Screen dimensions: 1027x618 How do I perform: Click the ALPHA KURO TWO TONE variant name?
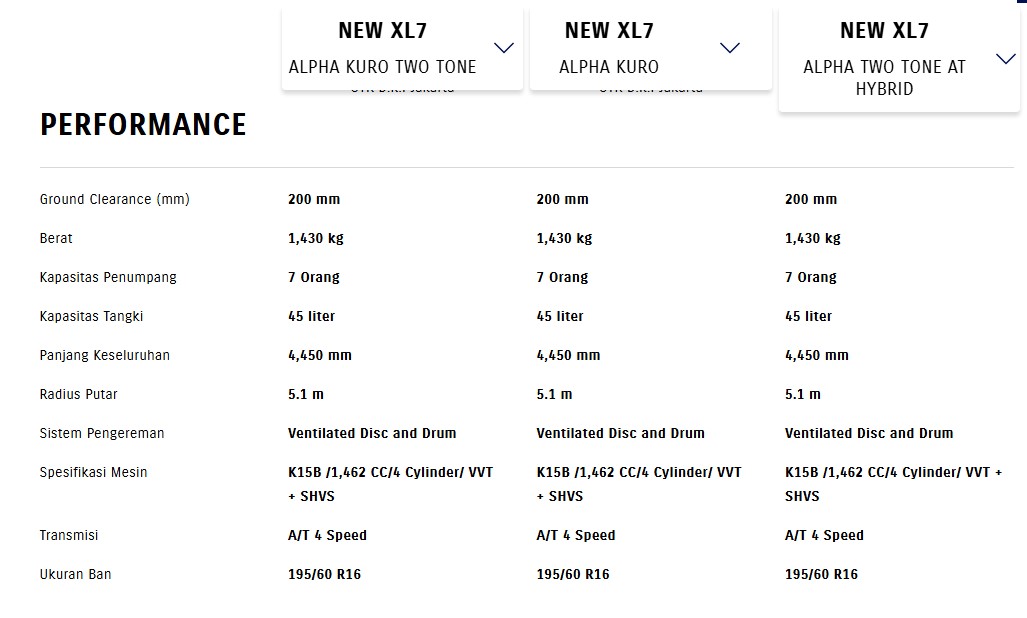click(x=382, y=67)
